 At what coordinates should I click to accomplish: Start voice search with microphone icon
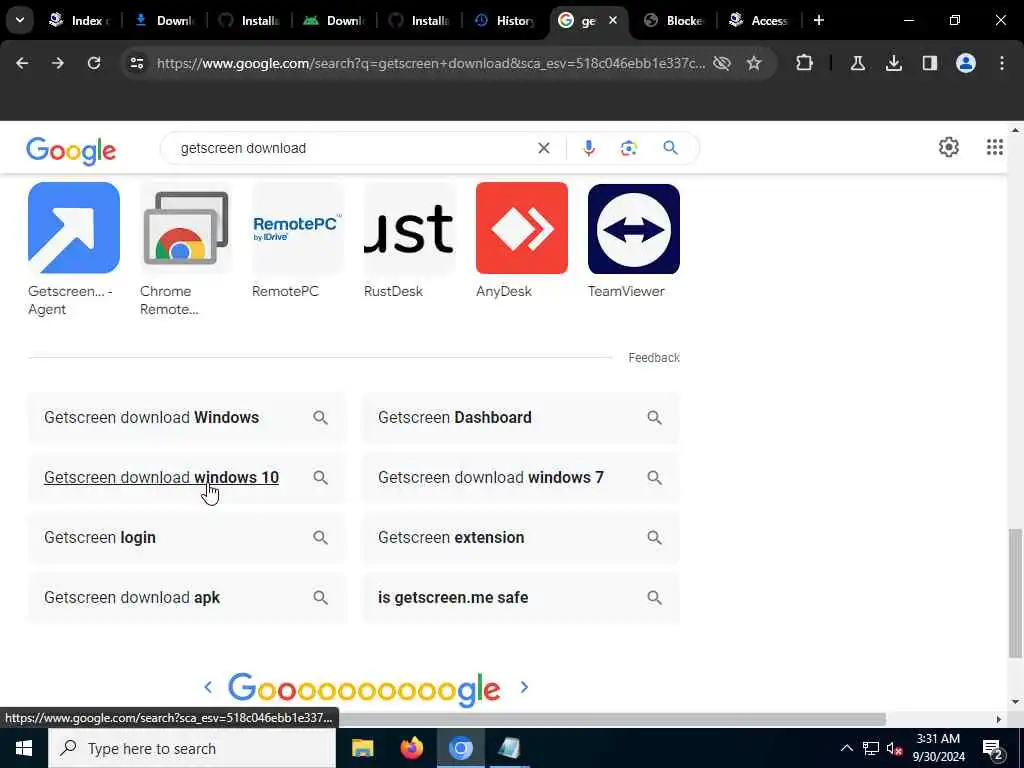pos(588,148)
